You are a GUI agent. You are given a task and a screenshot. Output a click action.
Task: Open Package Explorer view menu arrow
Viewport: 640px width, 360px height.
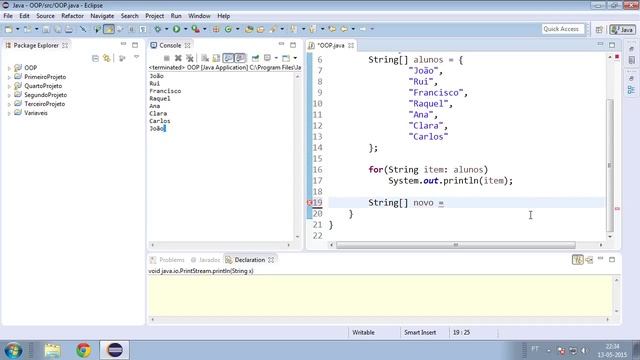pyautogui.click(x=136, y=58)
